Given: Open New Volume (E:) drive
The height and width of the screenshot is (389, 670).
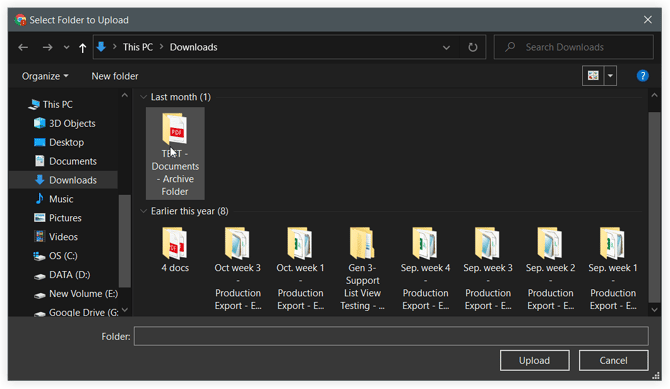Looking at the screenshot, I should [x=76, y=294].
